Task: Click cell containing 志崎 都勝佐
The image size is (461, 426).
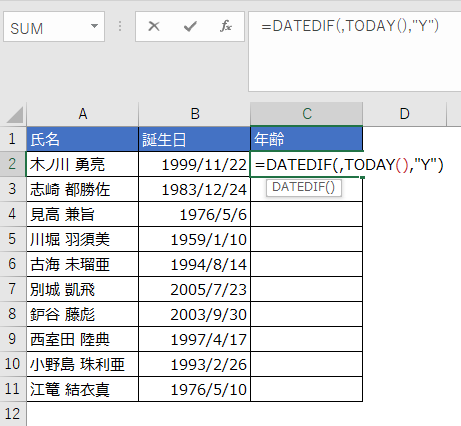Action: click(x=82, y=189)
